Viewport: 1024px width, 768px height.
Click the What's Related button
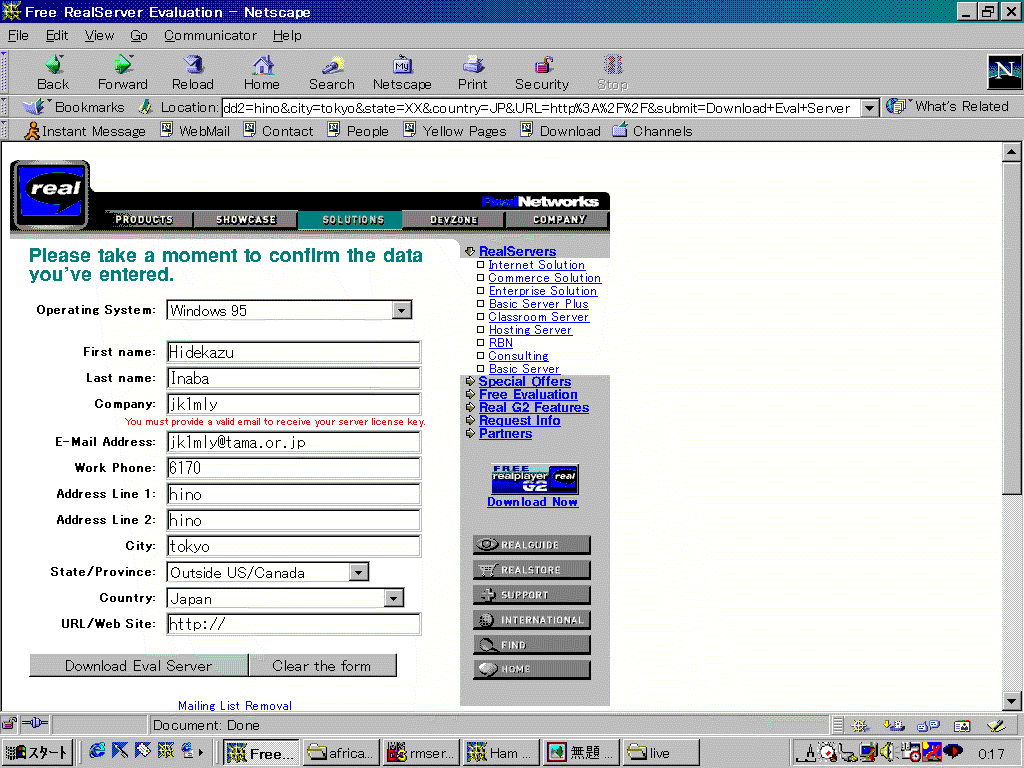pyautogui.click(x=948, y=106)
